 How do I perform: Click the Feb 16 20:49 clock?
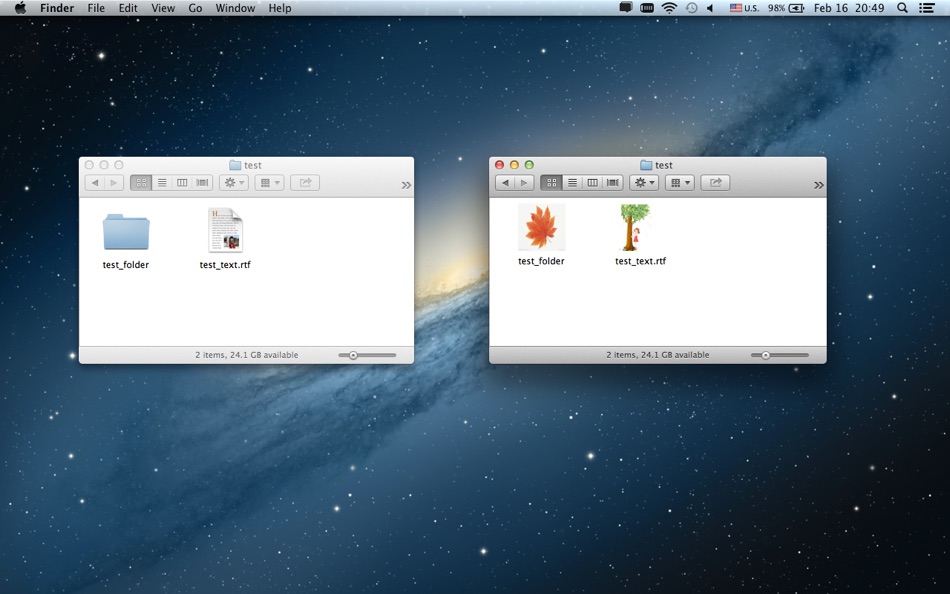point(849,8)
